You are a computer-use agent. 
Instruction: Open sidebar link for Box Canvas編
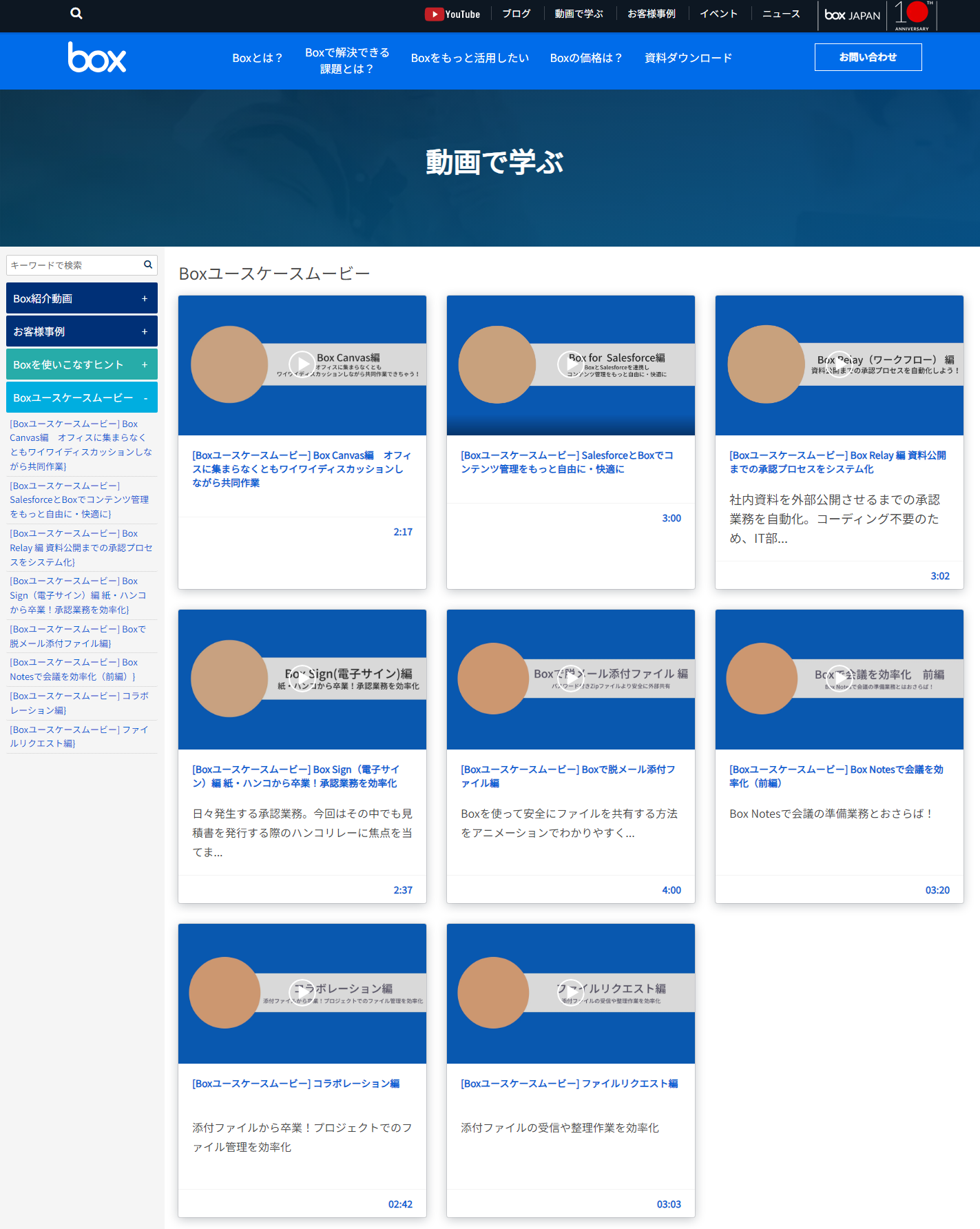tap(81, 445)
